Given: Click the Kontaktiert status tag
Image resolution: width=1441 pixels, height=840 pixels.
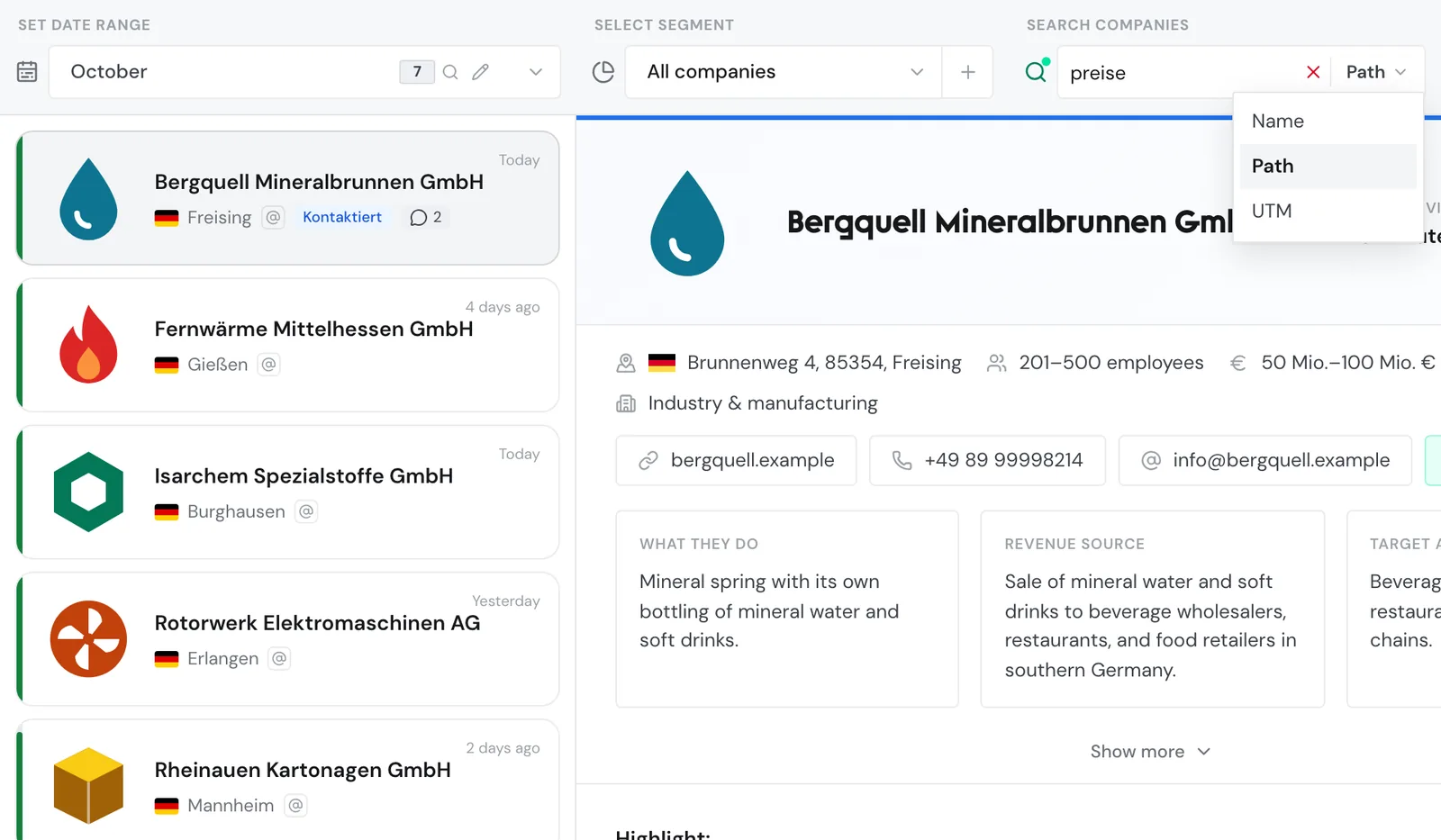Looking at the screenshot, I should click(342, 217).
